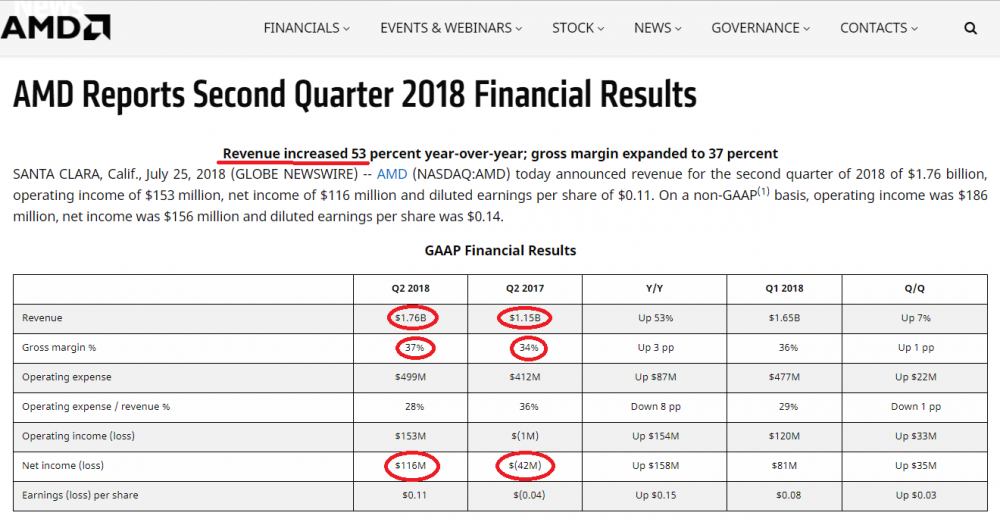Click the circled $116M net income value
Screen dimensions: 1000x522
pos(411,465)
